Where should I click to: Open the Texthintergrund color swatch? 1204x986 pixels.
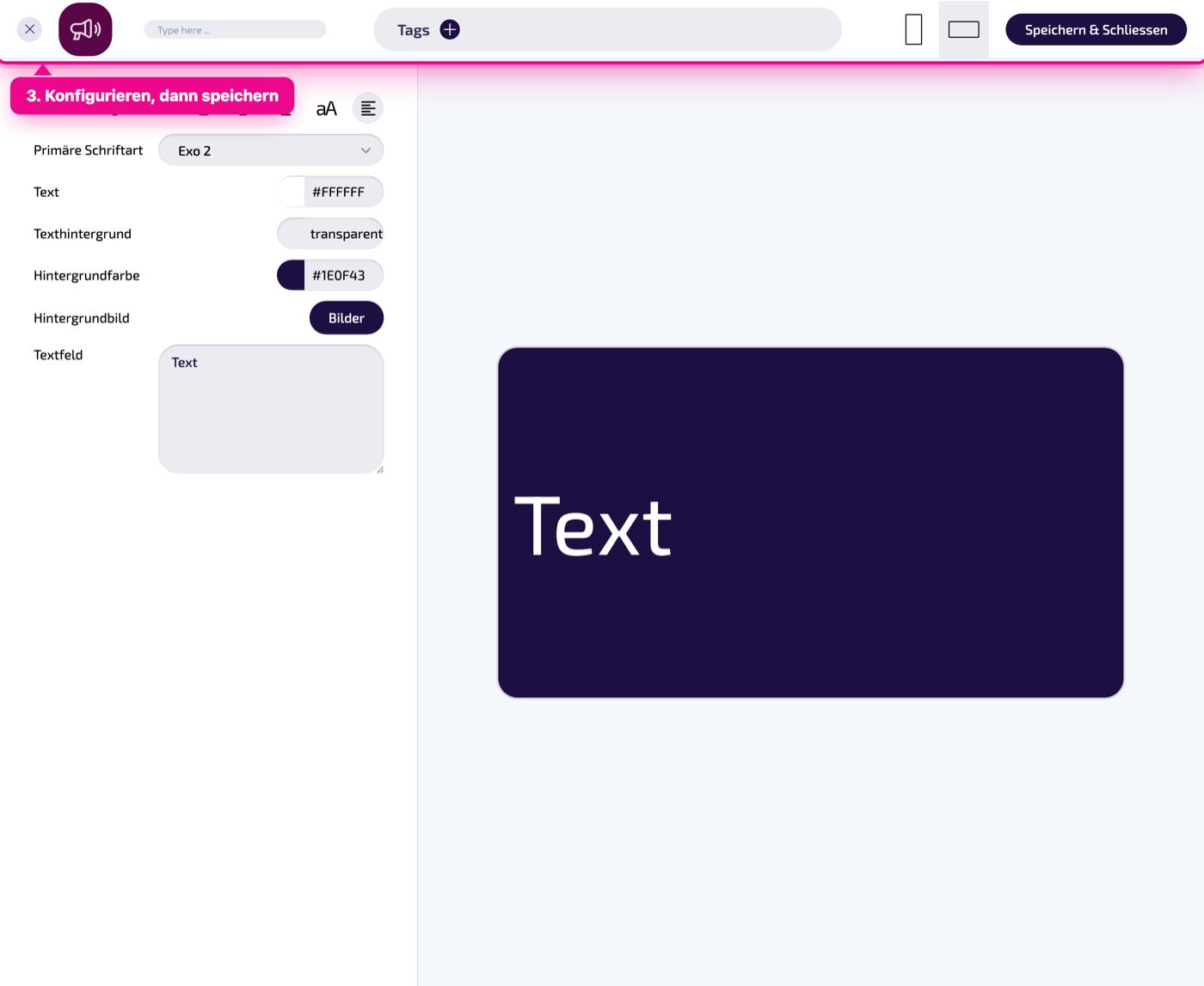[291, 234]
